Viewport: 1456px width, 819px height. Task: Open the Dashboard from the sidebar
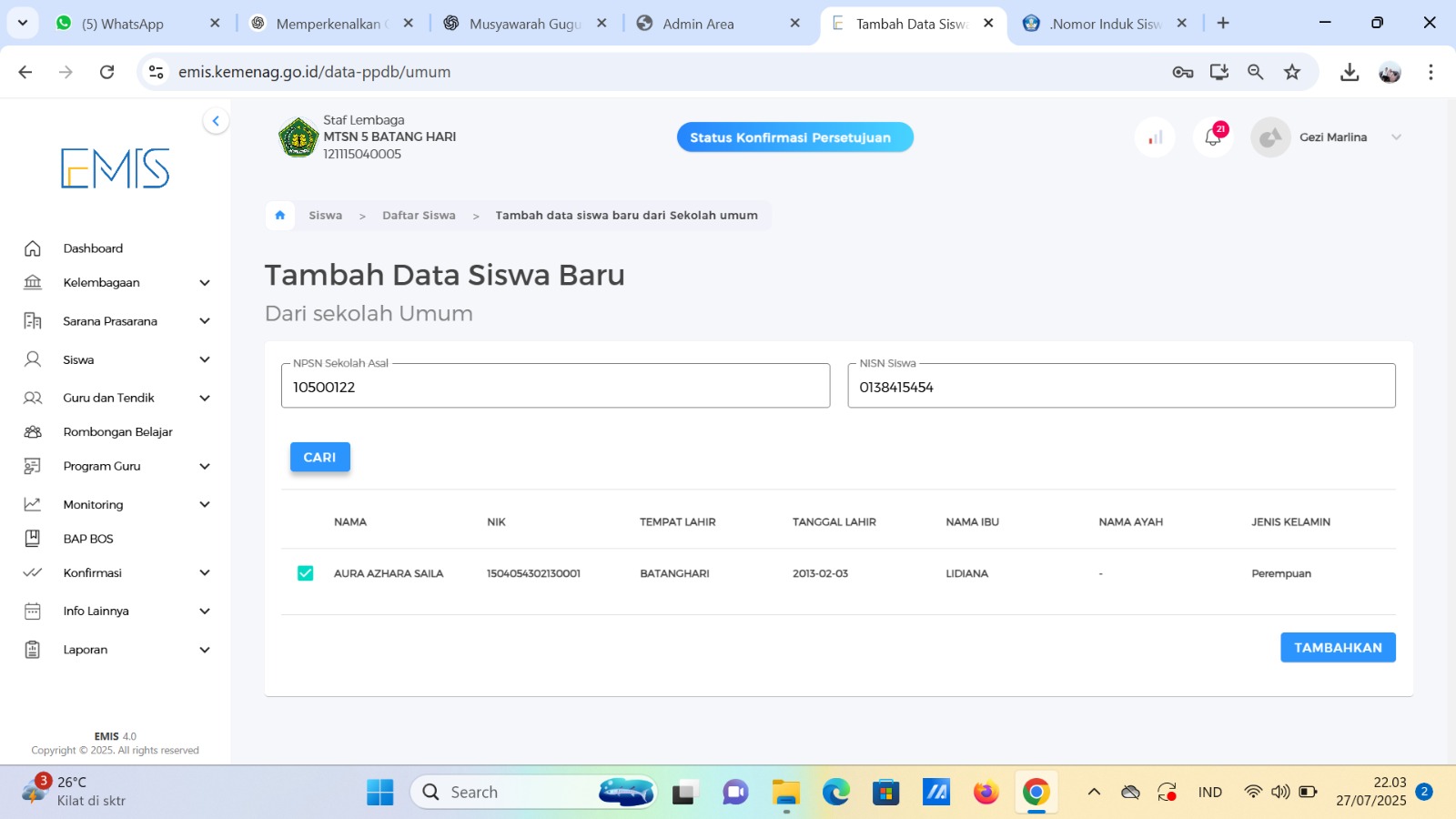92,248
